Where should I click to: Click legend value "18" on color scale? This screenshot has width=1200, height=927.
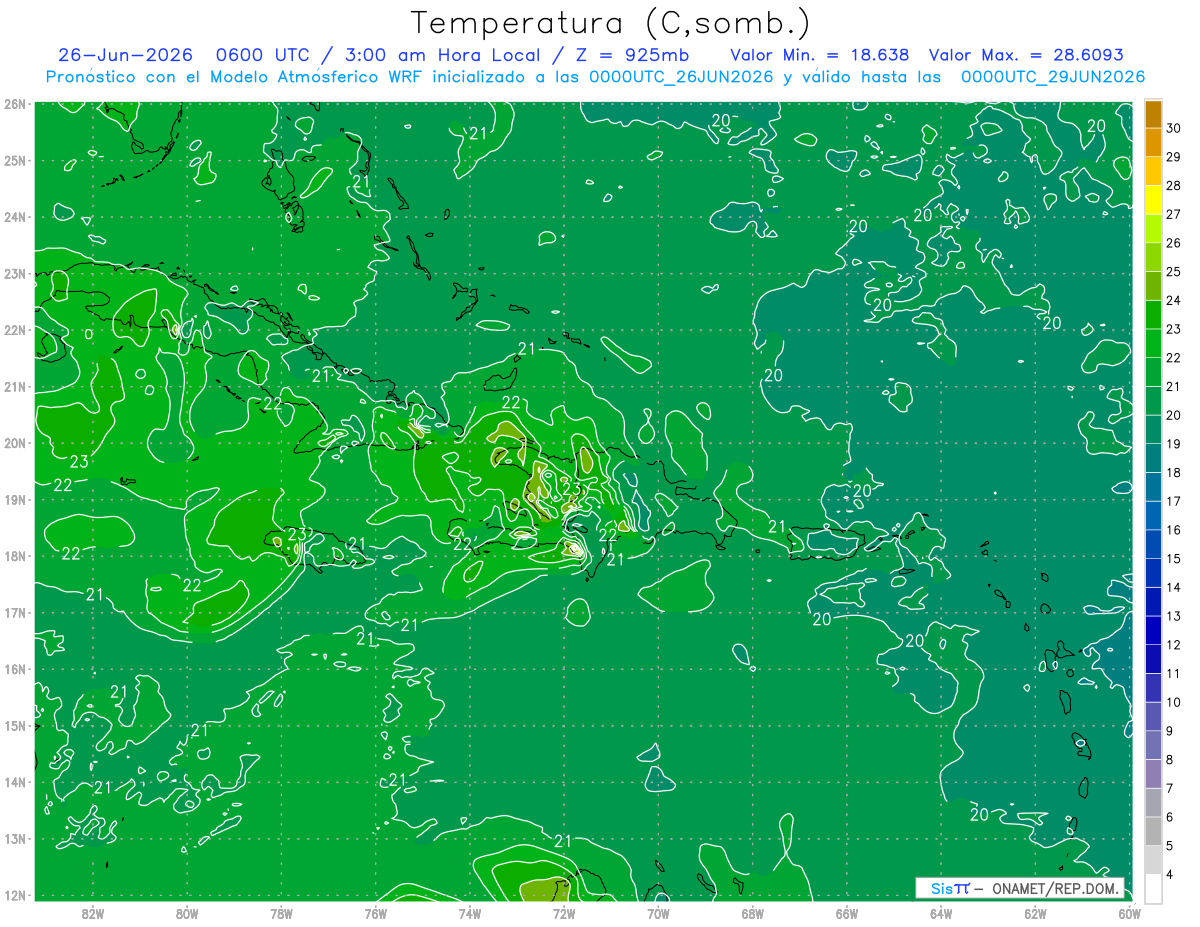click(1174, 472)
